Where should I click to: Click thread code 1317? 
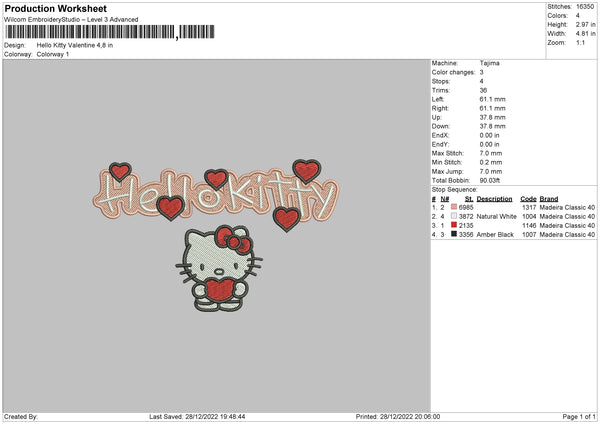(529, 207)
